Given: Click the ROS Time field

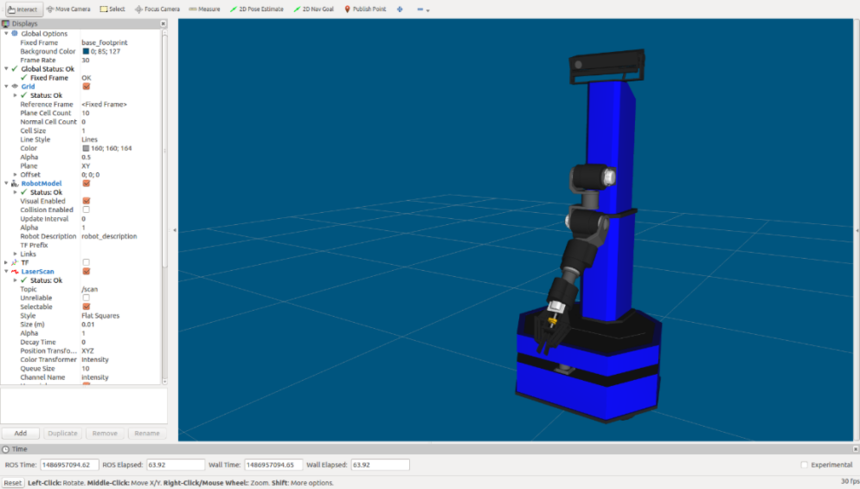Looking at the screenshot, I should click(x=69, y=465).
